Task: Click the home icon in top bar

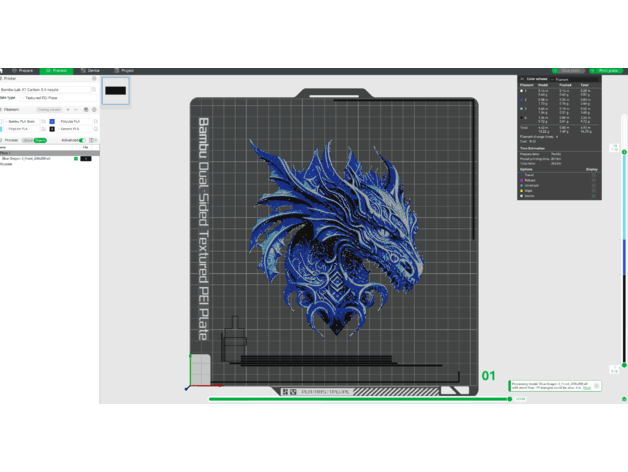Action: pos(2,71)
